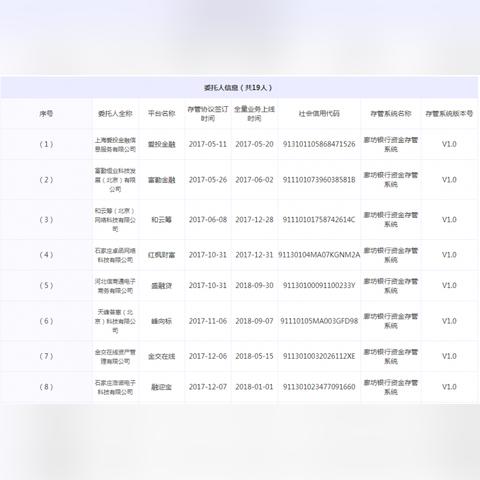This screenshot has height=480, width=480.
Task: Select row number （6）
Action: coord(46,321)
